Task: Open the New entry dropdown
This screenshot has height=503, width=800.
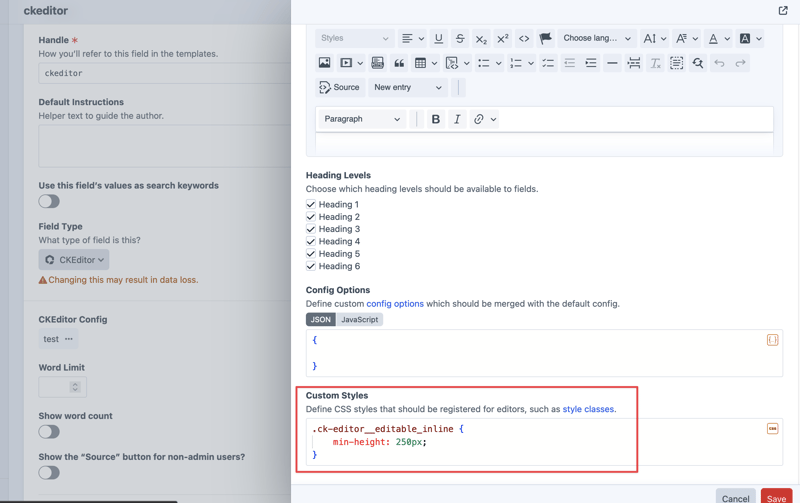Action: pos(407,88)
